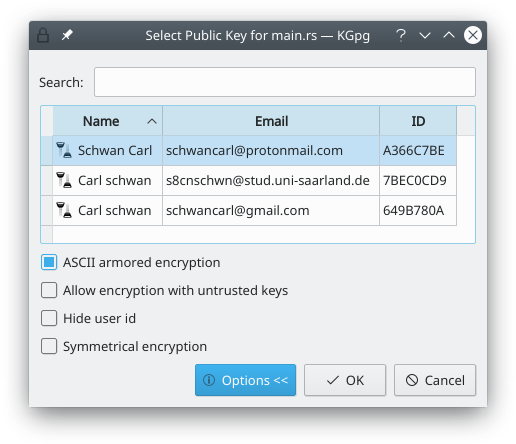The width and height of the screenshot is (516, 444).
Task: Confirm the selection with OK
Action: tap(345, 380)
